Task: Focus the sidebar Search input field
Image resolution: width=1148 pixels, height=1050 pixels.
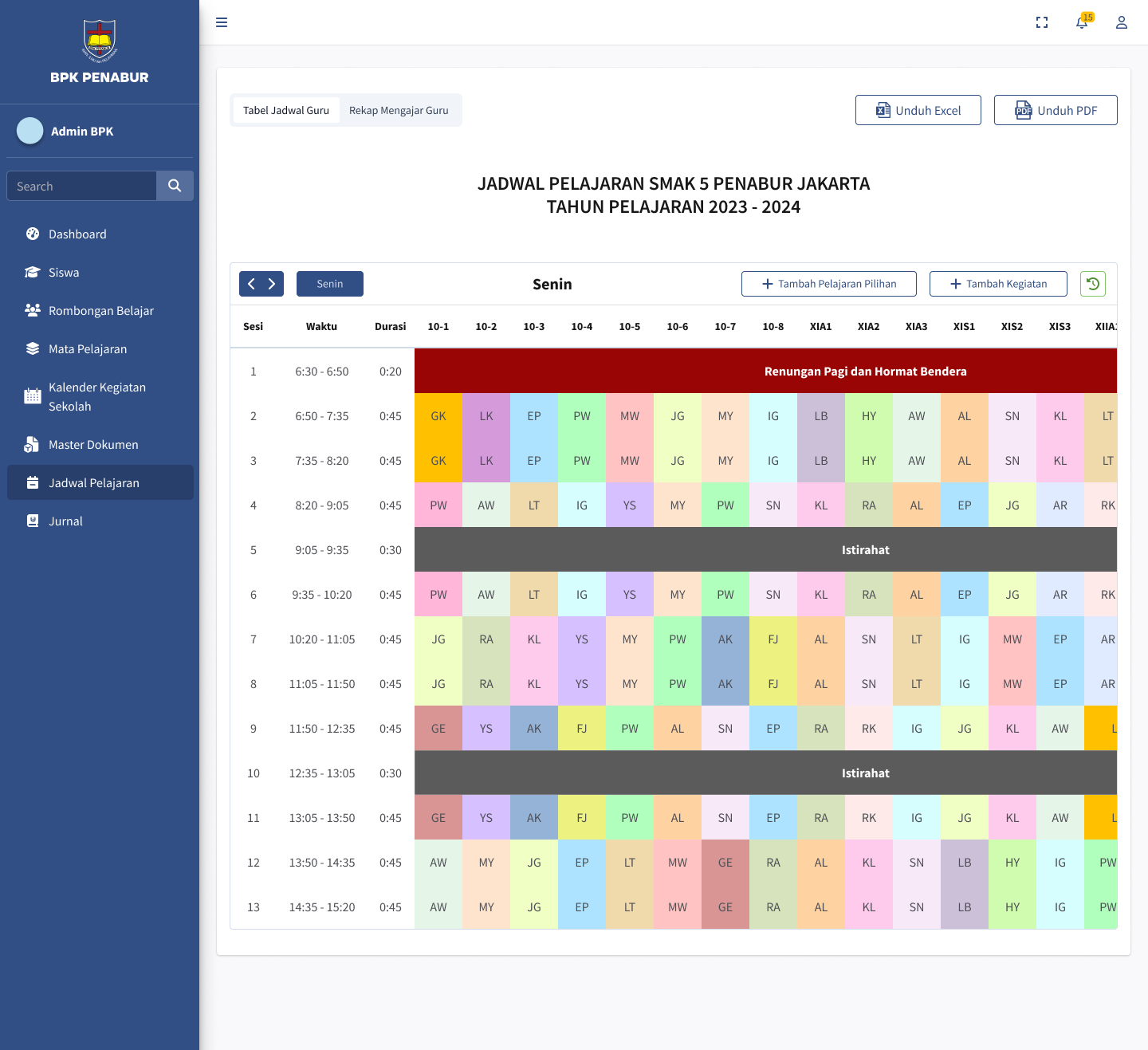Action: click(81, 186)
